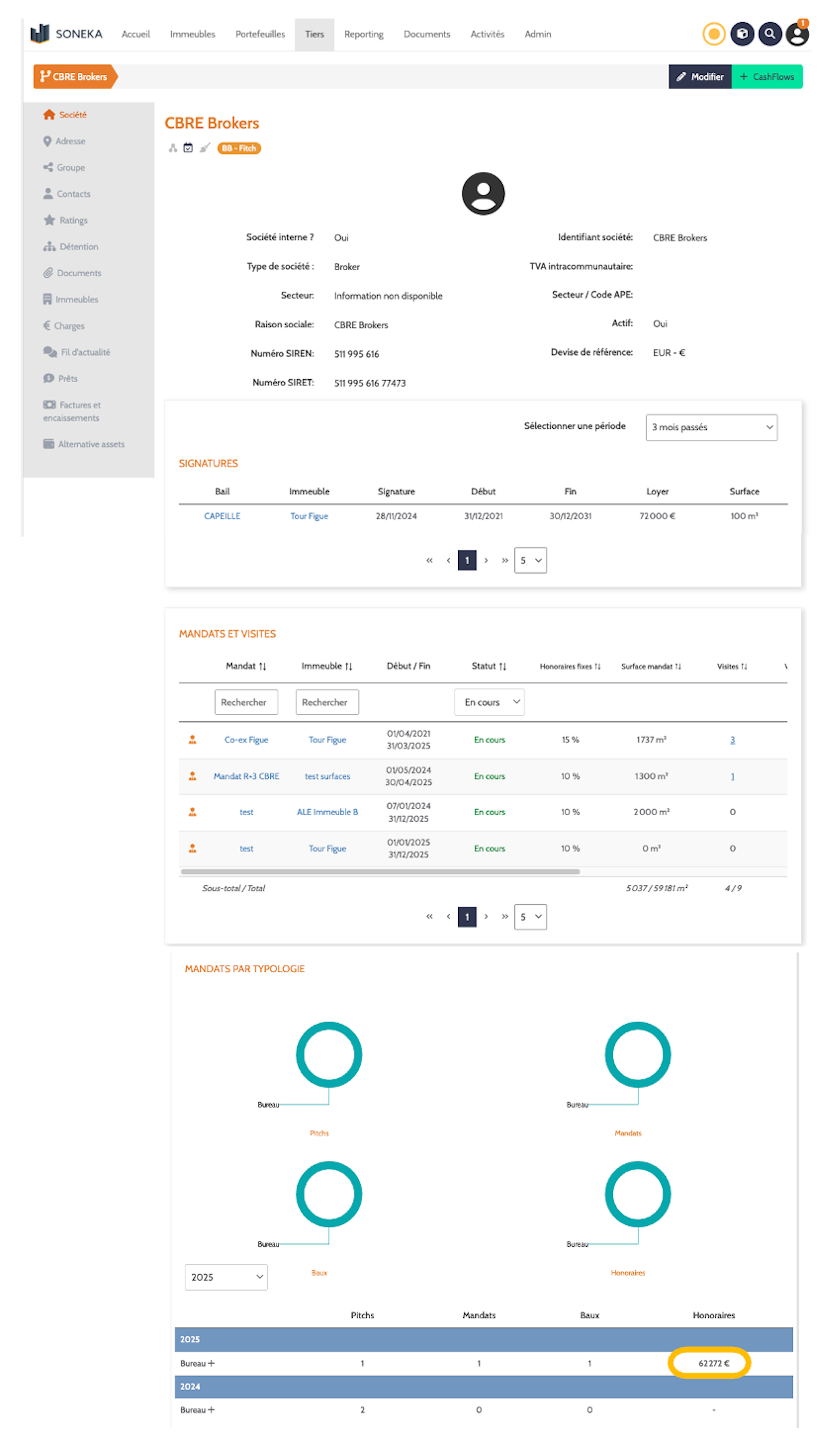Open the Mandat R+3 CBRE link
This screenshot has height=1440, width=833.
coord(246,776)
